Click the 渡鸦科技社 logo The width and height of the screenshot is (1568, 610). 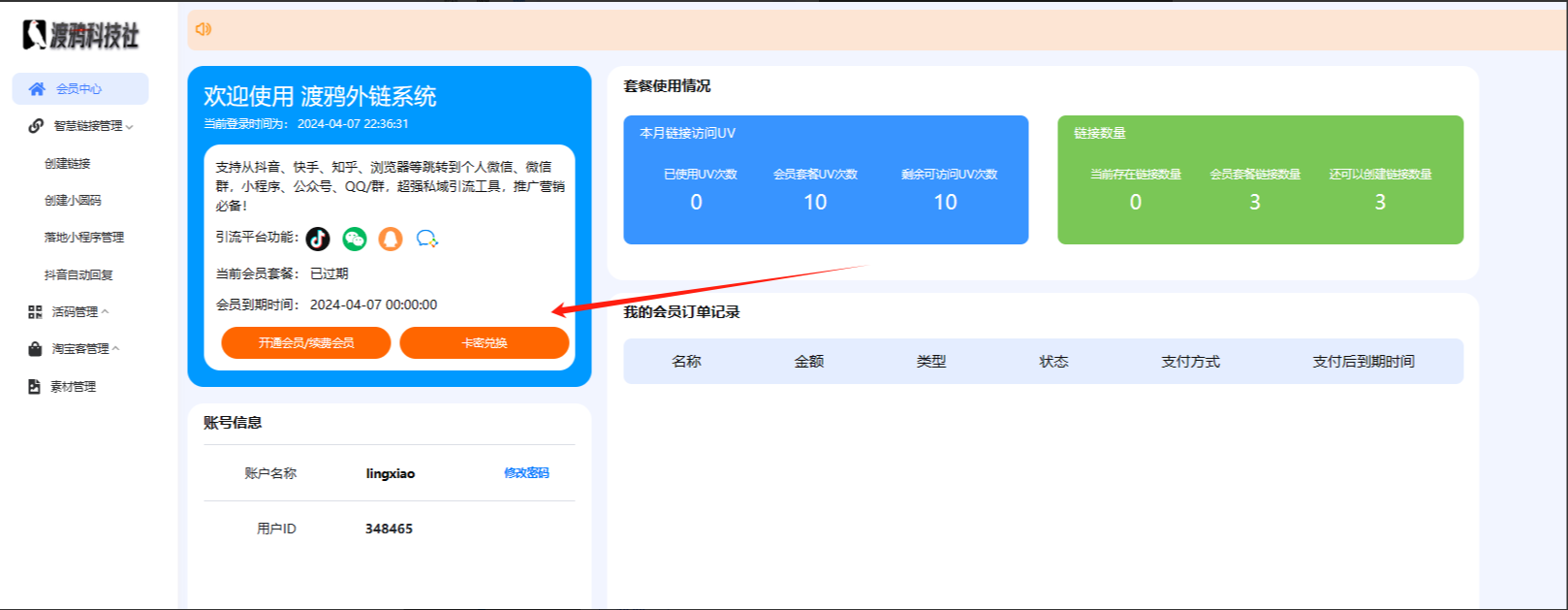click(x=81, y=35)
